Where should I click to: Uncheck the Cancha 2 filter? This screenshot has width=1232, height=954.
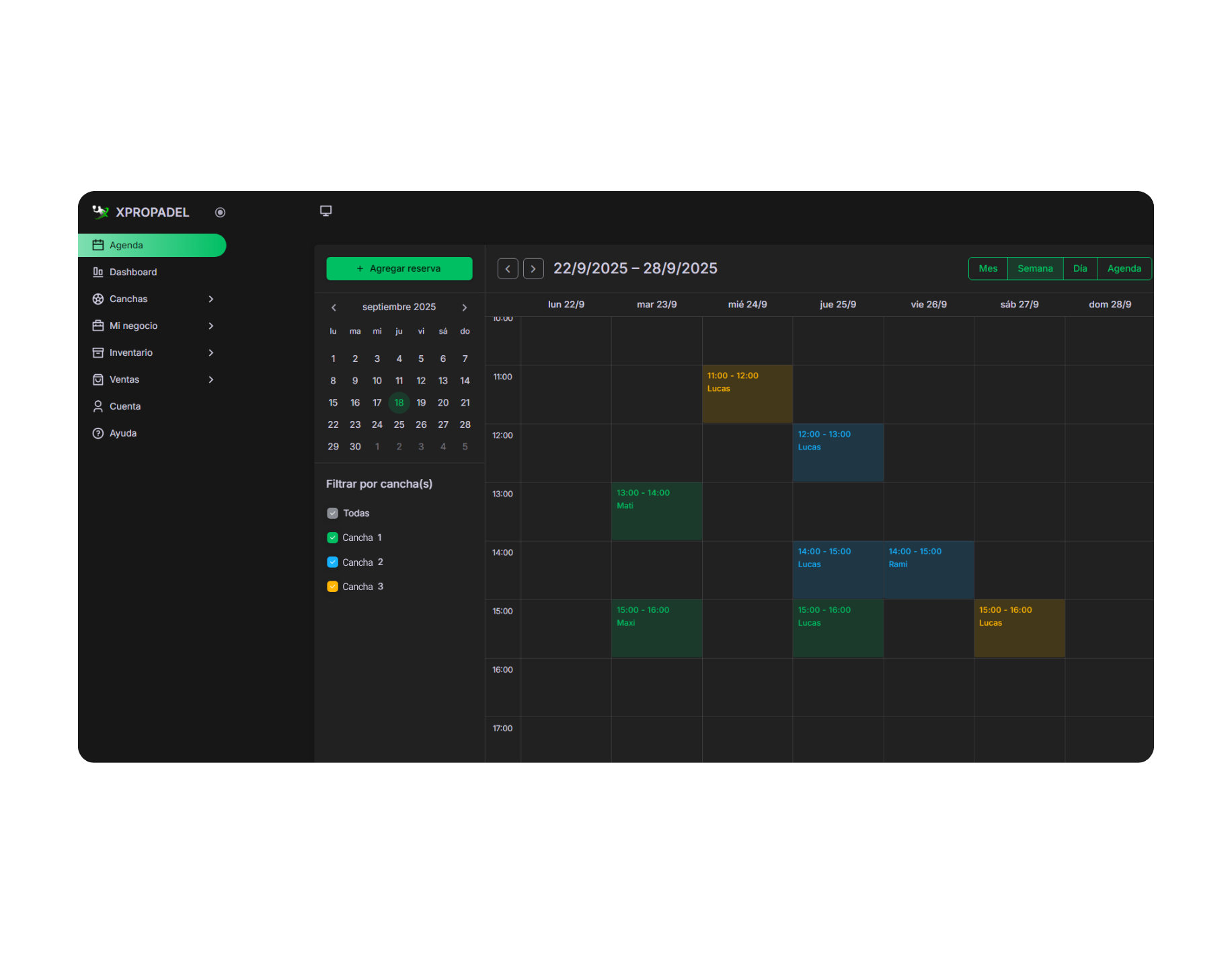pos(332,562)
